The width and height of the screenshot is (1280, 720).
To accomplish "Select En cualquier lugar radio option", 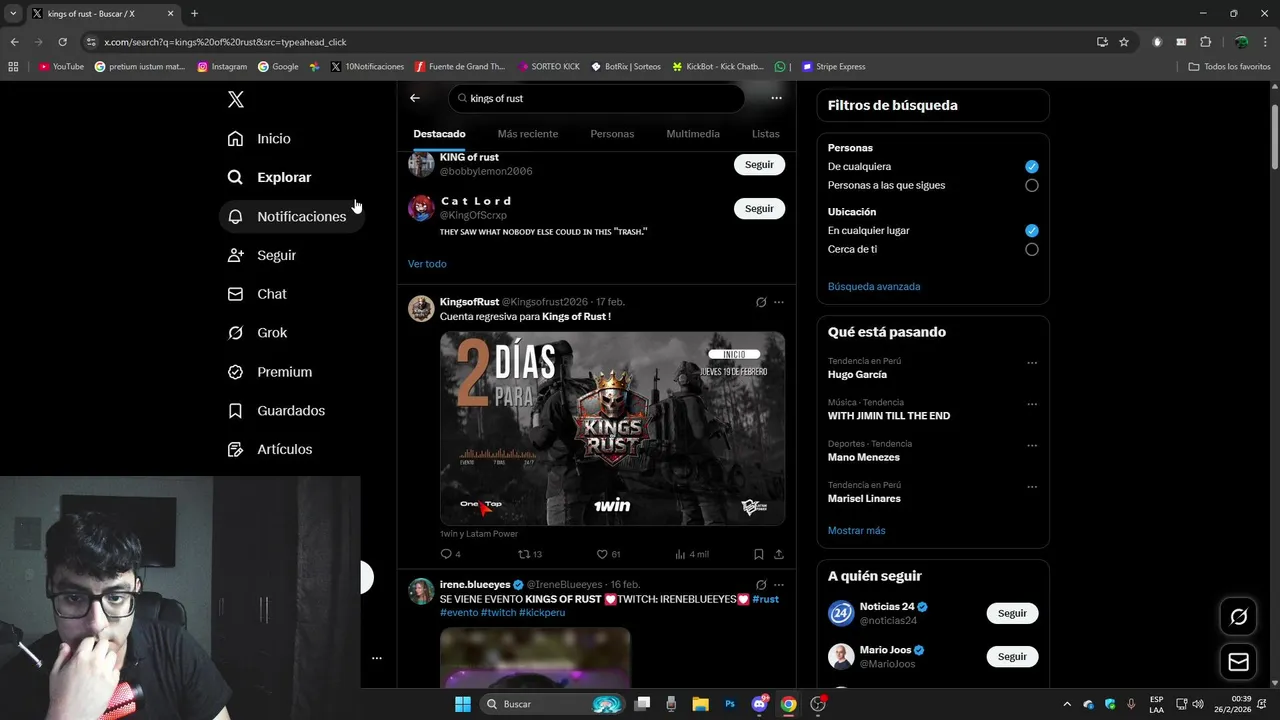I will pyautogui.click(x=1031, y=231).
